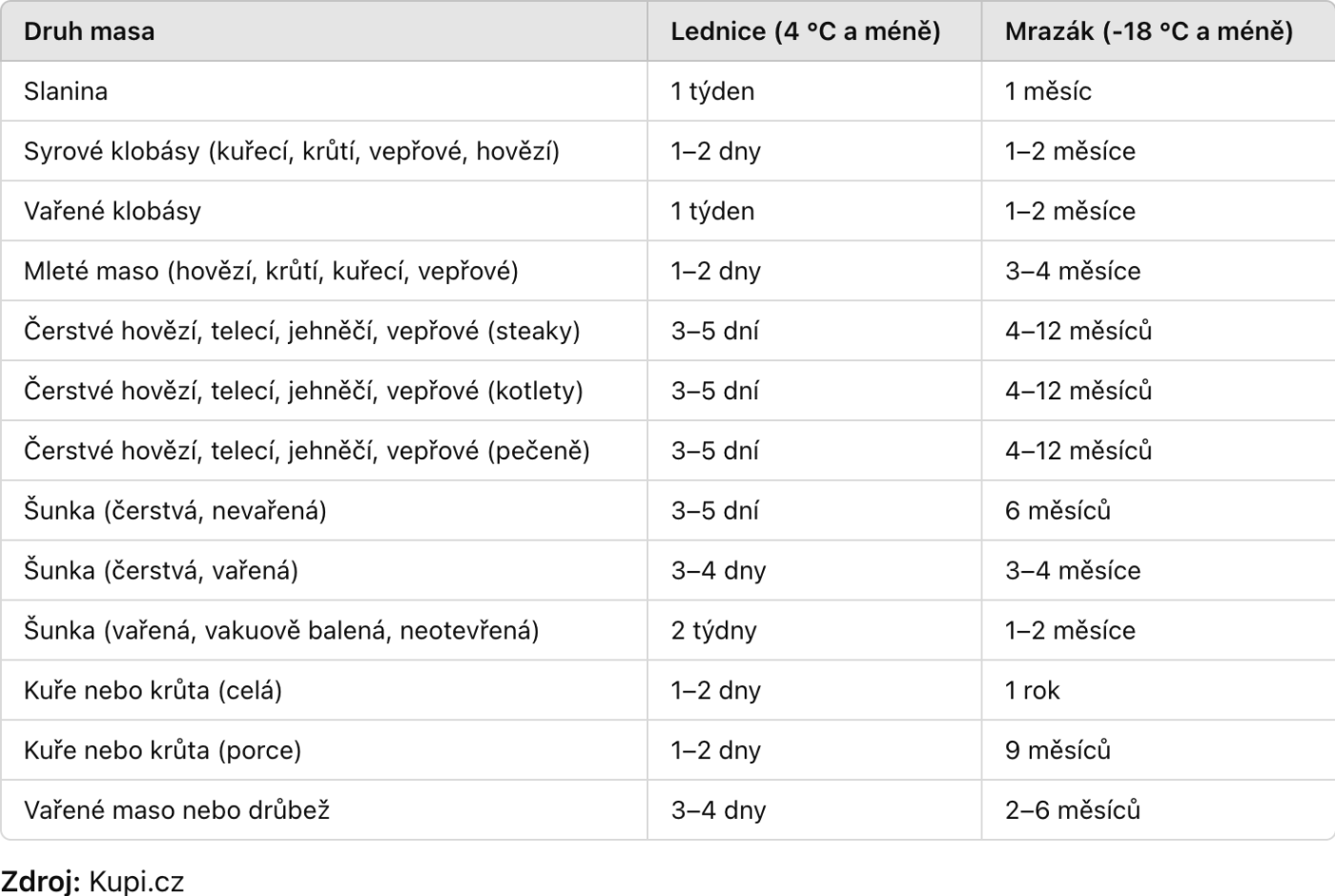Click "Šunka (čerstvá, nevařená)" cell
This screenshot has width=1335, height=896.
click(x=175, y=511)
